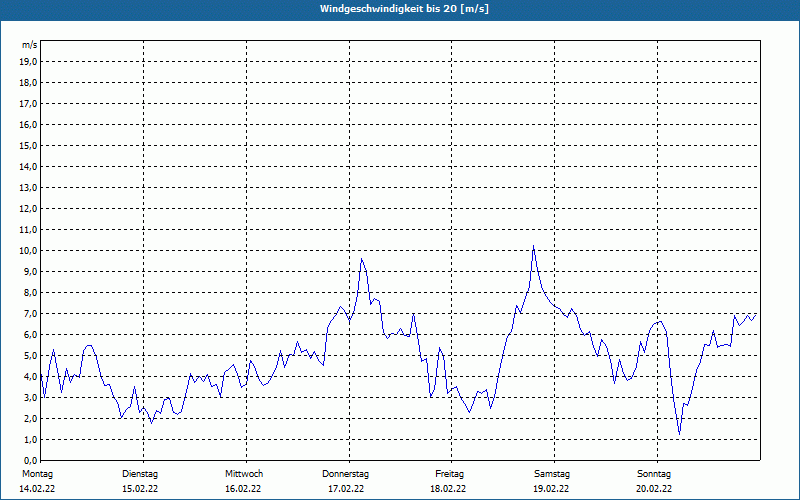Click the '16.02.22' date label
Screen dimensions: 800x500
click(x=243, y=489)
